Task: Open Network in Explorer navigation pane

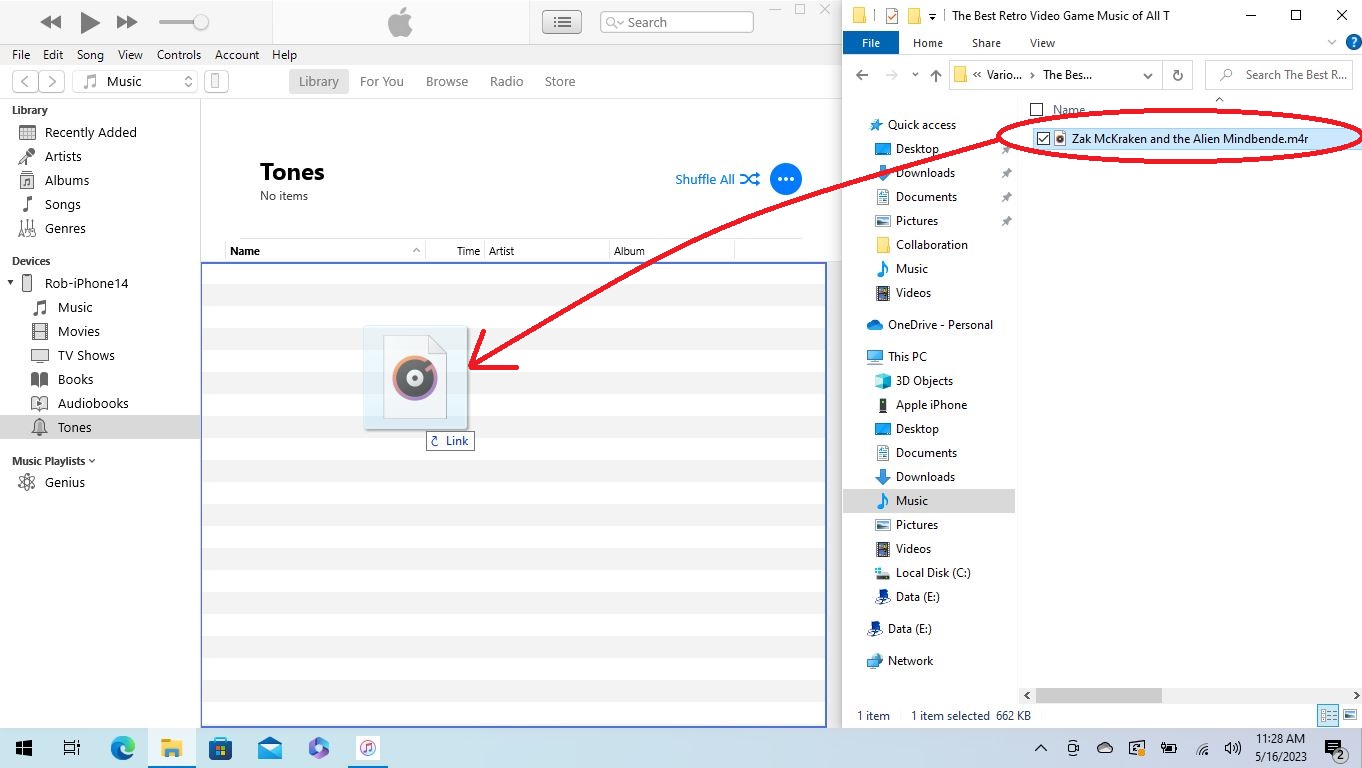Action: coord(910,661)
